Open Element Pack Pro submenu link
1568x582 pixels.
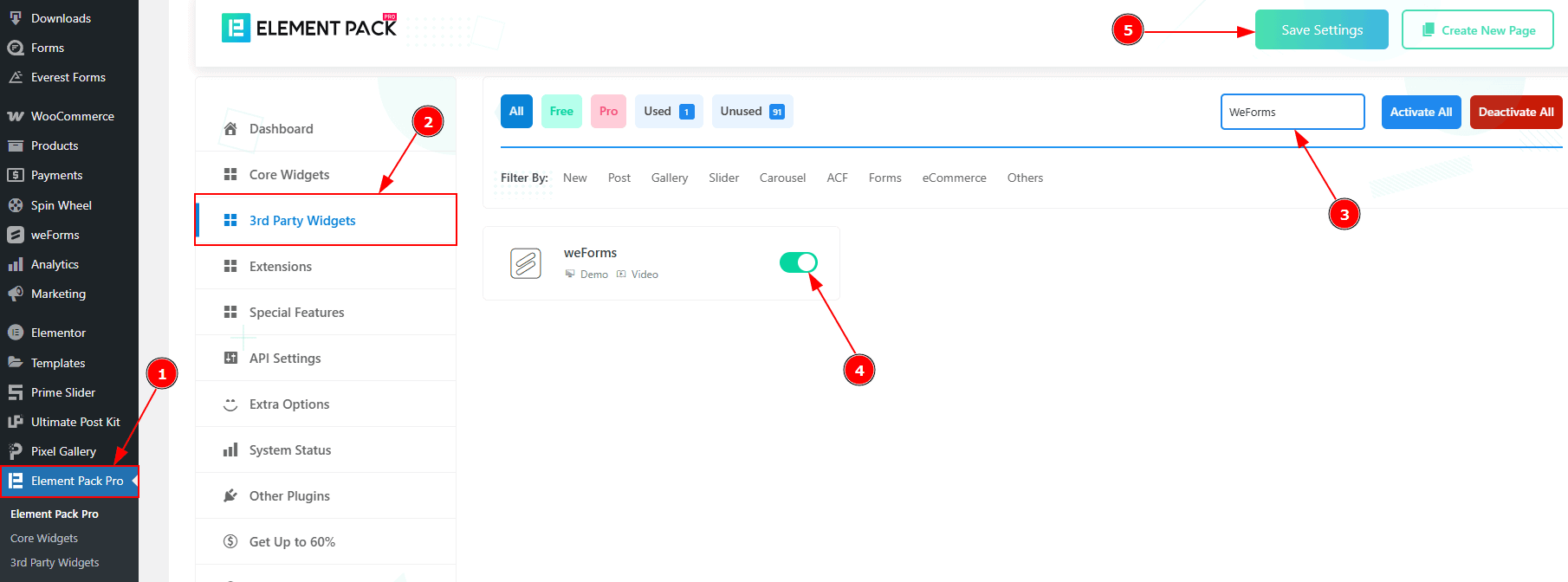pyautogui.click(x=55, y=514)
